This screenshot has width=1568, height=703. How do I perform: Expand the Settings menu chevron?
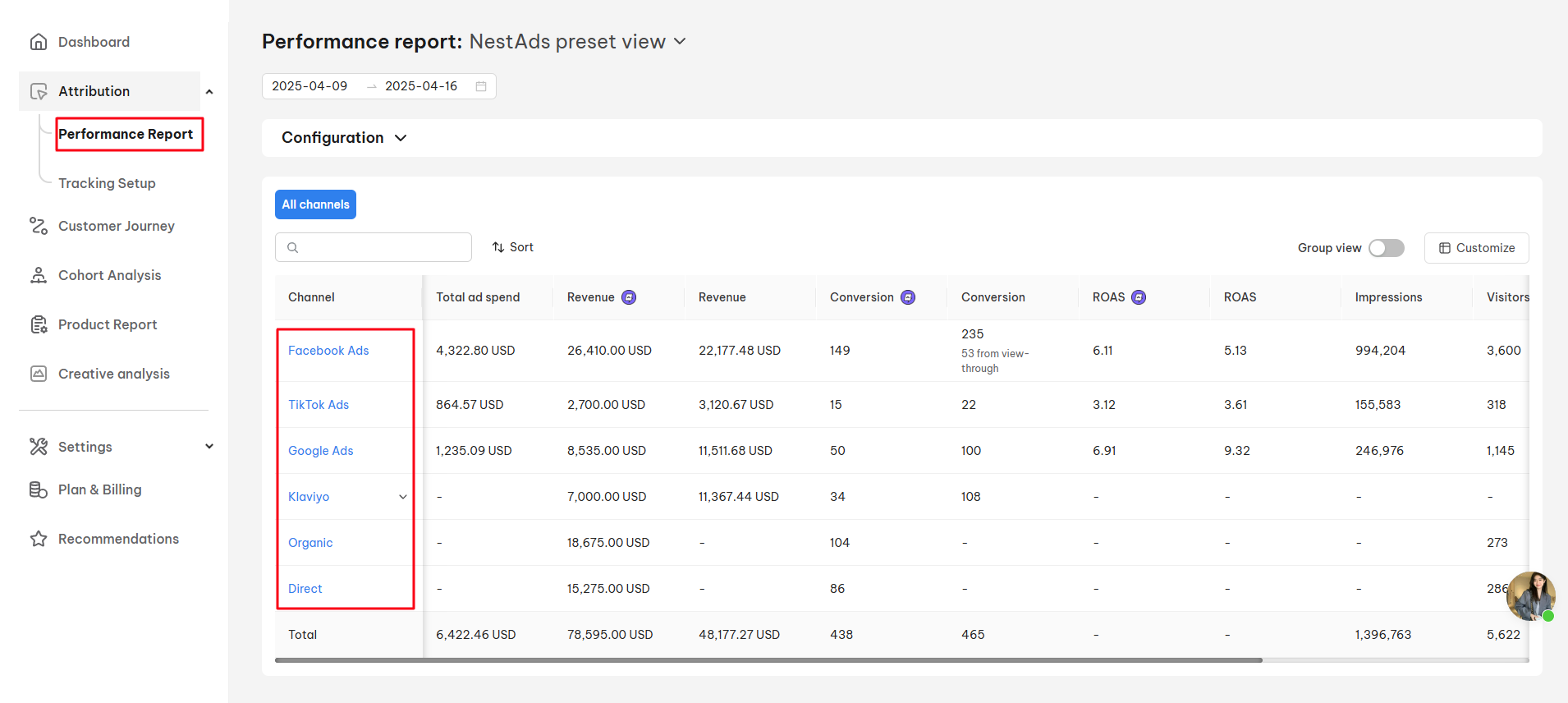[x=209, y=447]
